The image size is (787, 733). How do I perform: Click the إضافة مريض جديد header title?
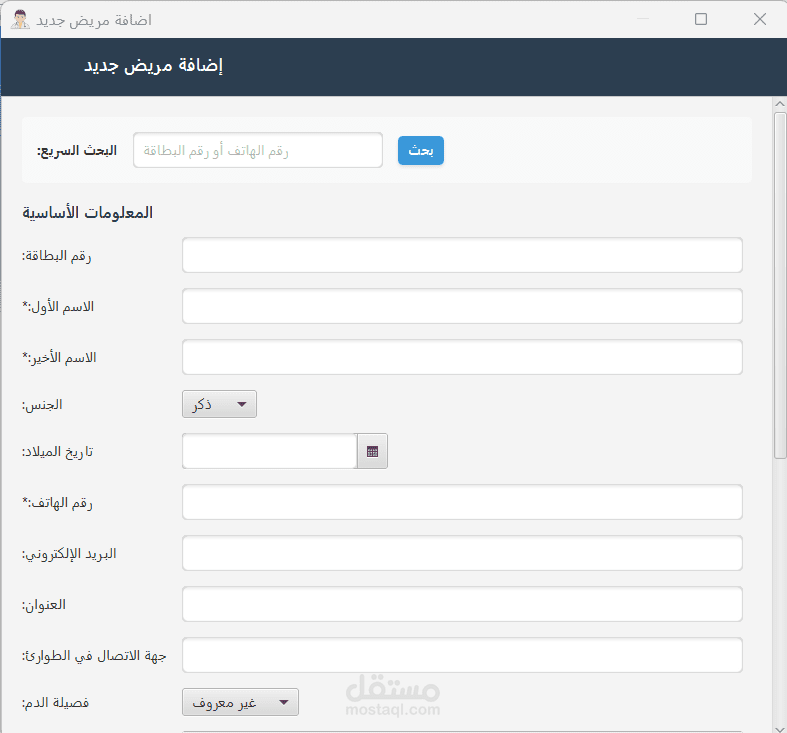tap(153, 65)
